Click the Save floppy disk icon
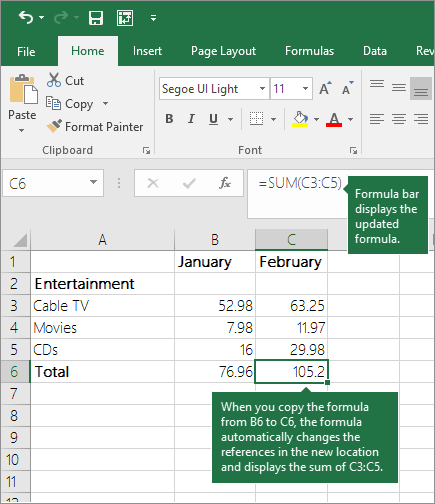 pyautogui.click(x=96, y=18)
